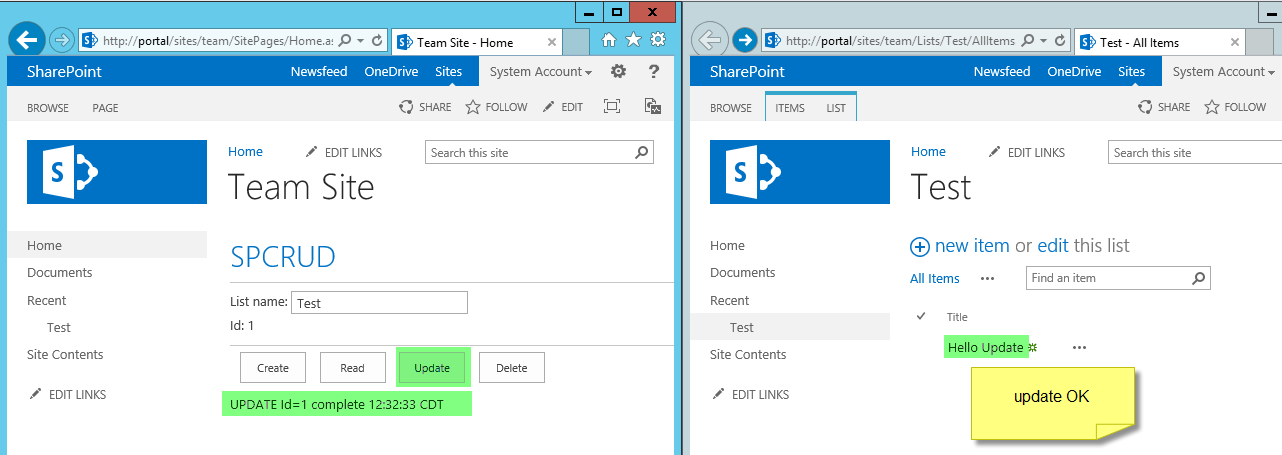Viewport: 1282px width, 455px height.
Task: Click in the Search this site box of Team Site
Action: coord(530,152)
